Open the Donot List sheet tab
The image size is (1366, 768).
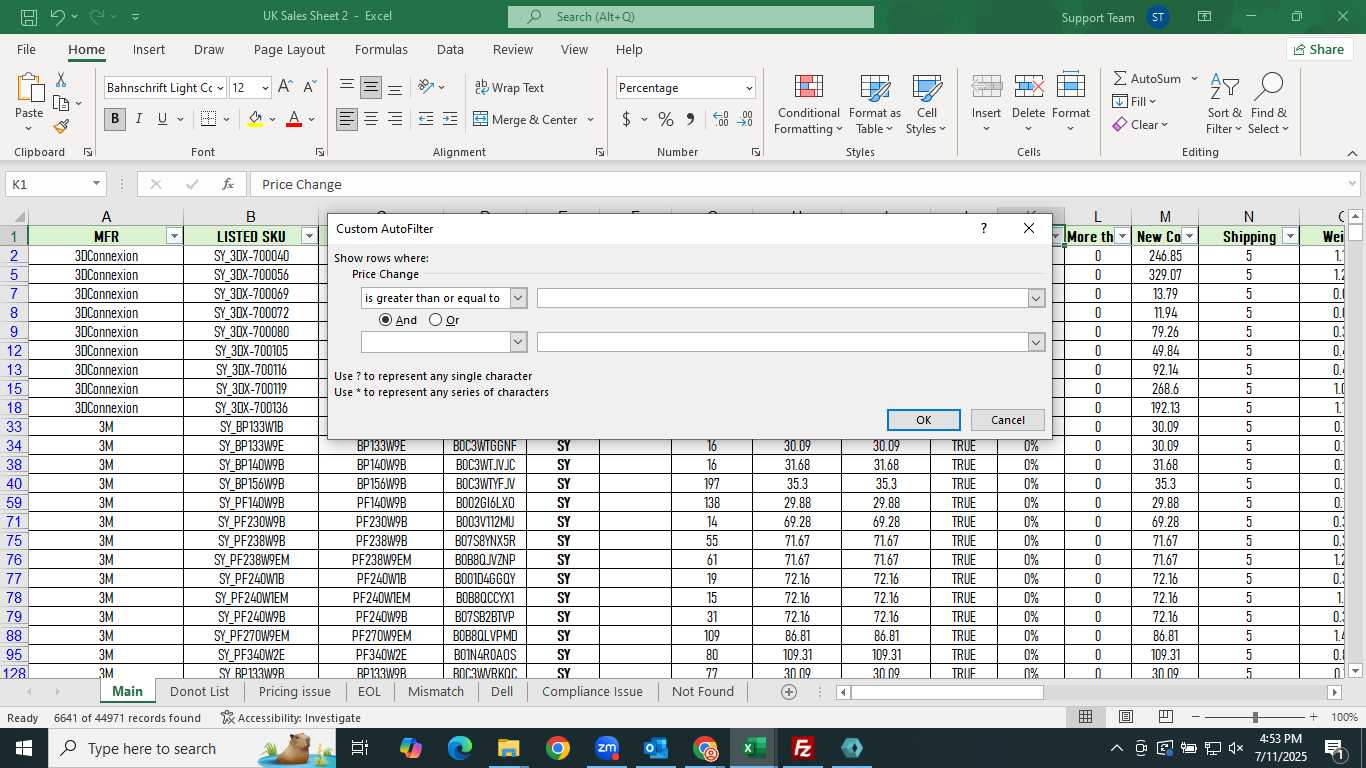click(x=199, y=691)
